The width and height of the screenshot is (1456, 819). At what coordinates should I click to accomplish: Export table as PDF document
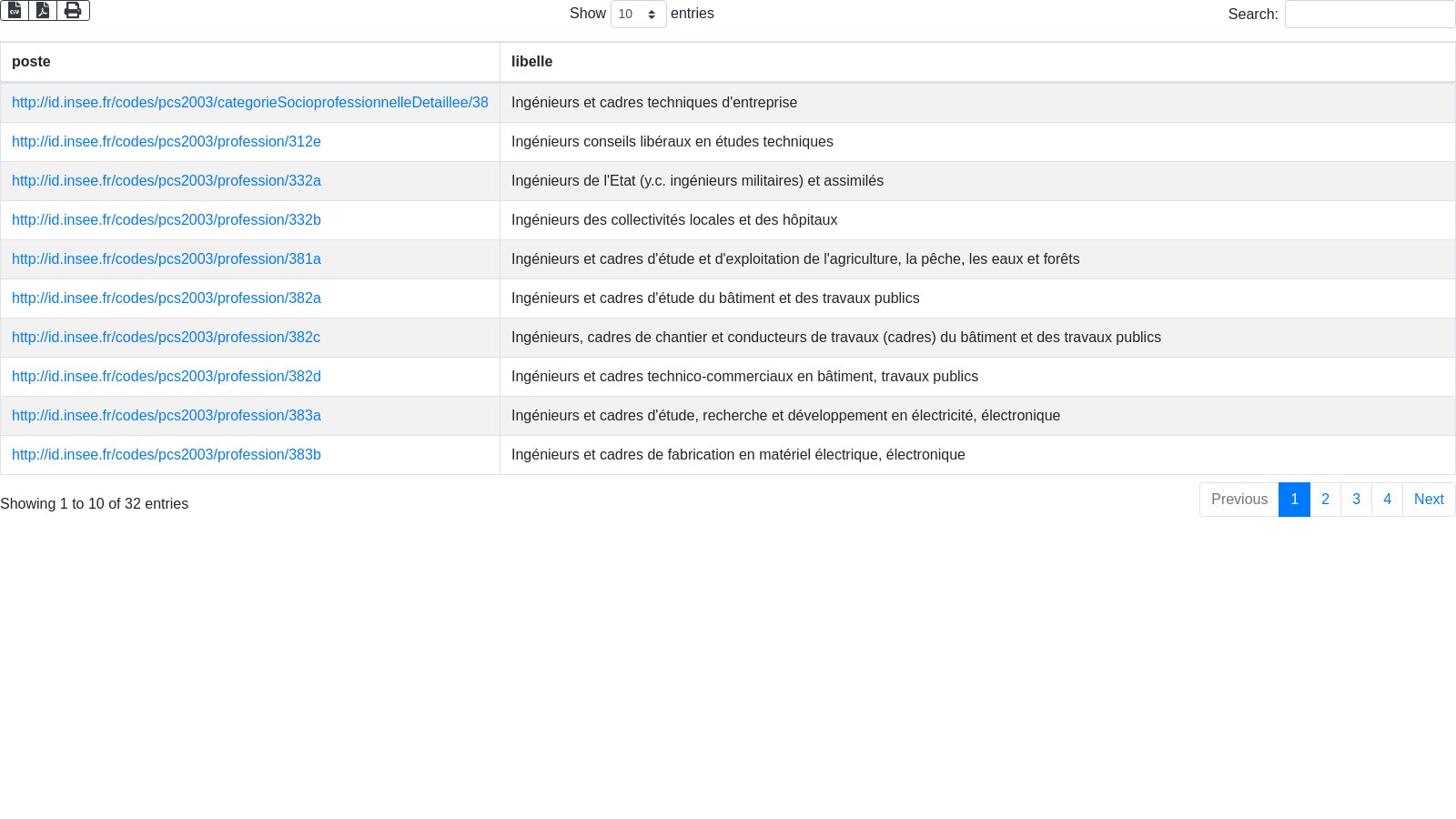click(x=43, y=10)
